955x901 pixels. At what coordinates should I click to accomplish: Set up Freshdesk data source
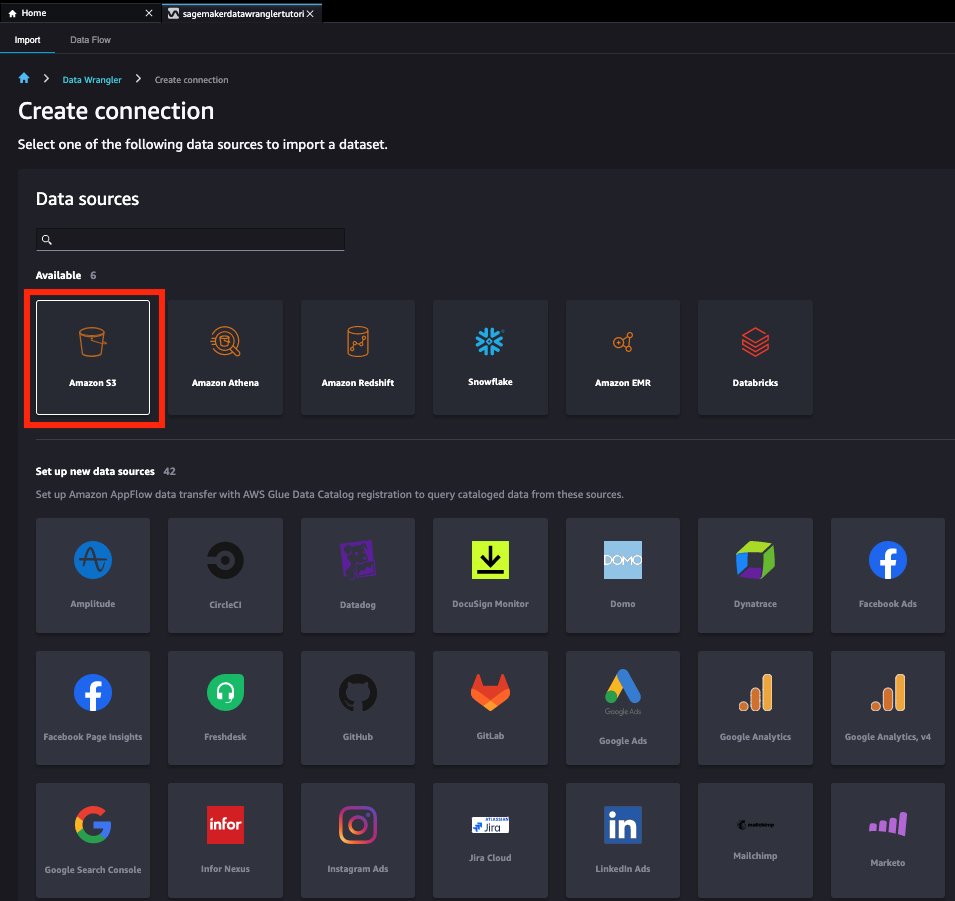[x=225, y=708]
